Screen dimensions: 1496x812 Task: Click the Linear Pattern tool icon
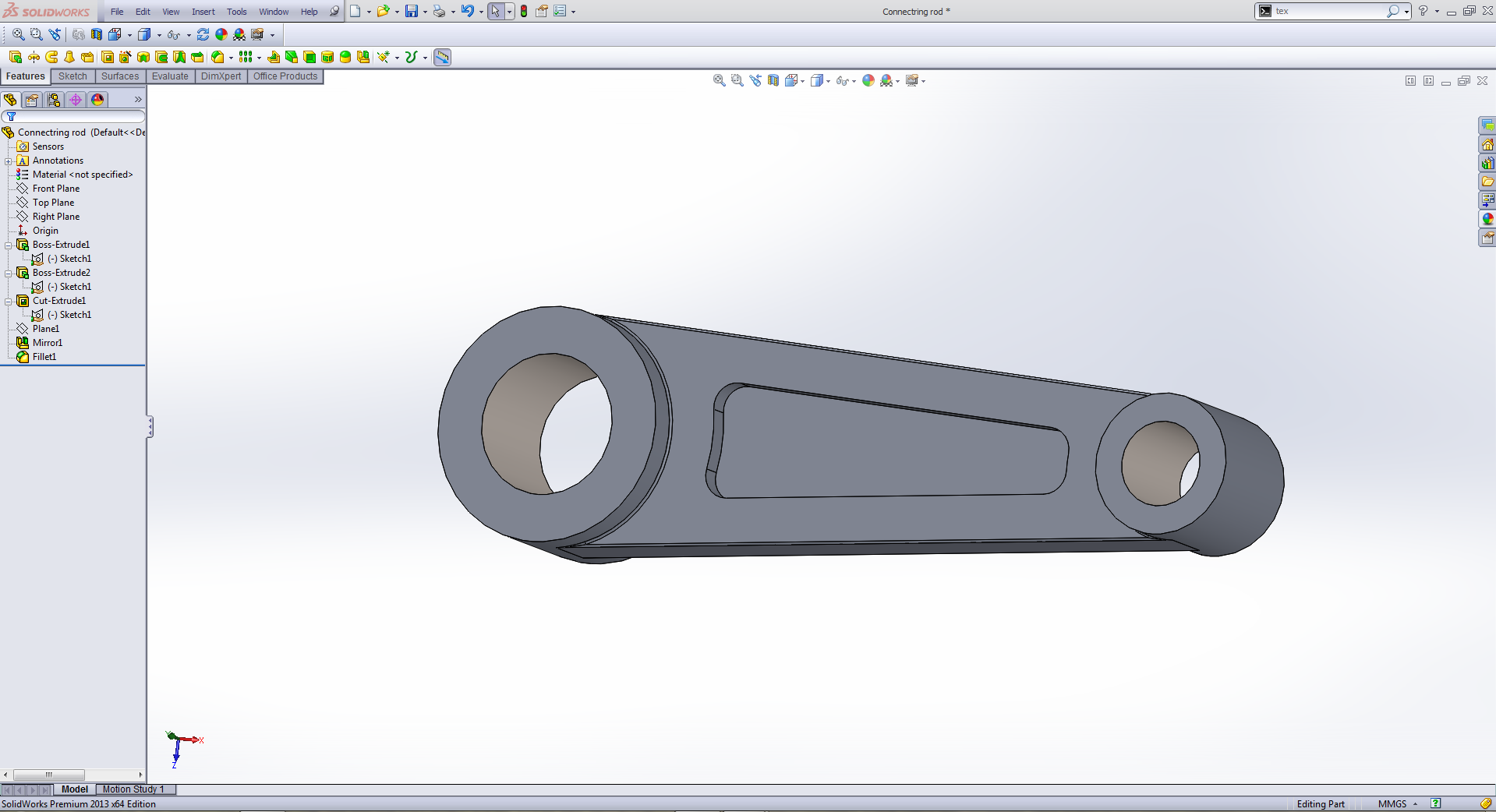(245, 57)
